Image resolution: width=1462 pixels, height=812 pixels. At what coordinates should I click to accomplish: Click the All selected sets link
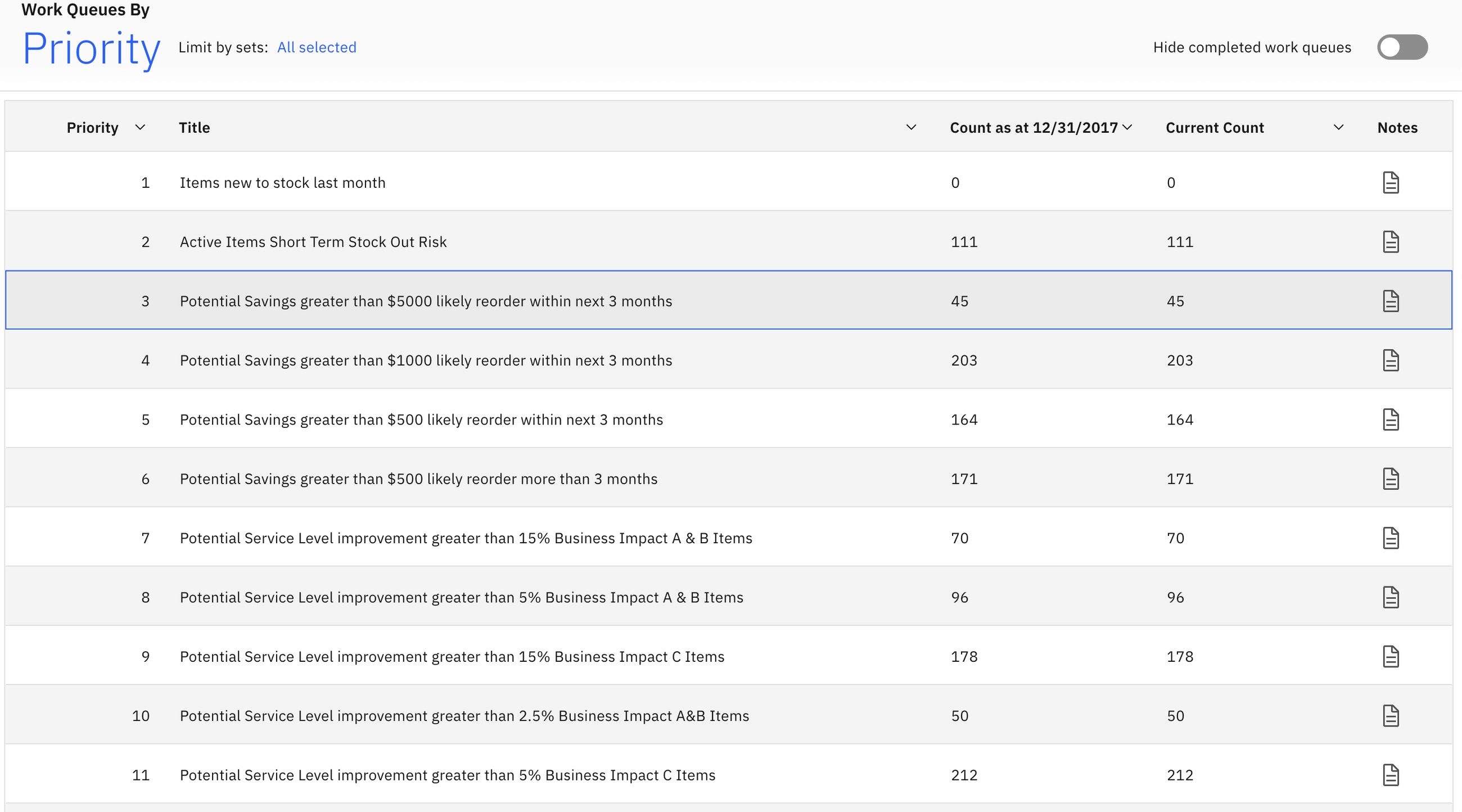click(x=317, y=47)
